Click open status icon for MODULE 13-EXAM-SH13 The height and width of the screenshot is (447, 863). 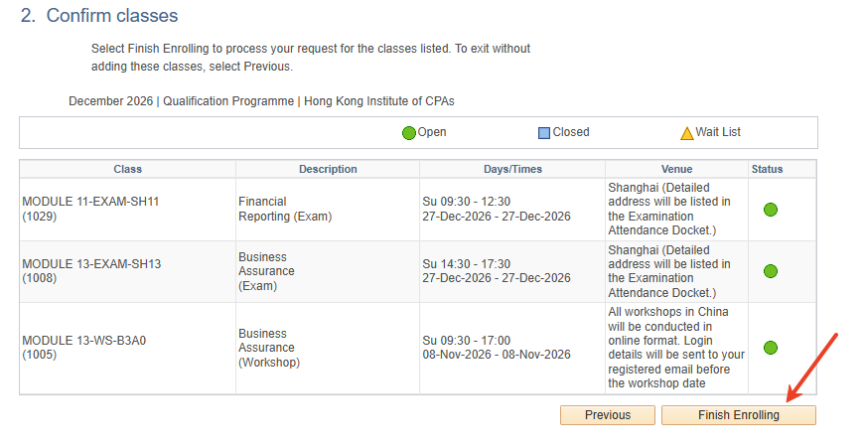[x=771, y=271]
